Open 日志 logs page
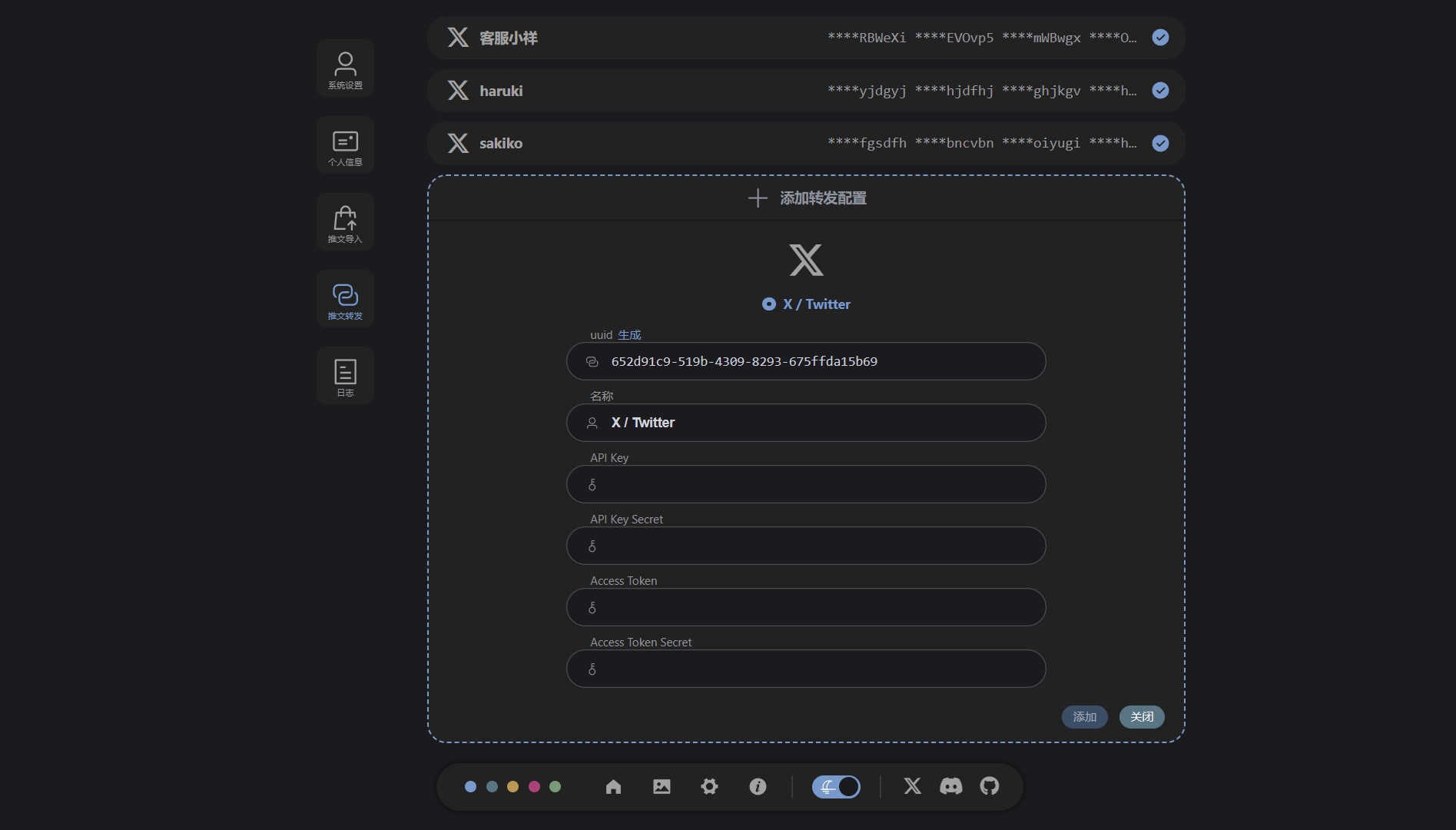The width and height of the screenshot is (1456, 830). point(345,376)
